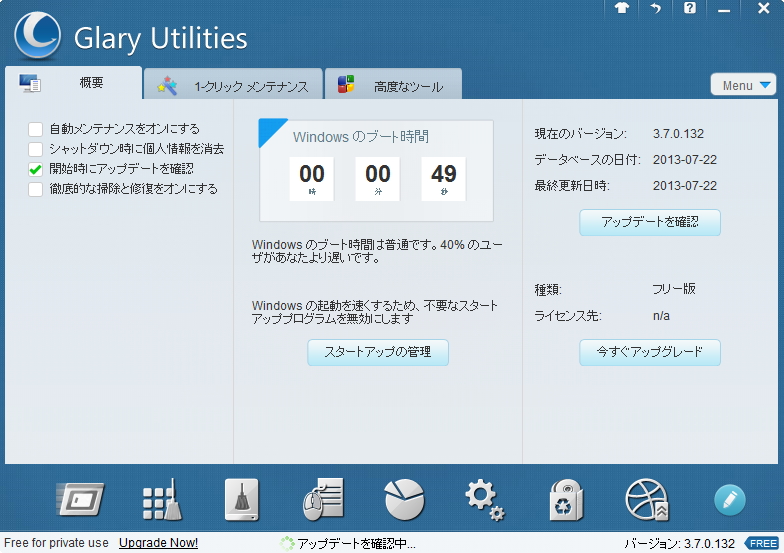Click the magic wand icon on 1-クリック tab

pyautogui.click(x=168, y=86)
